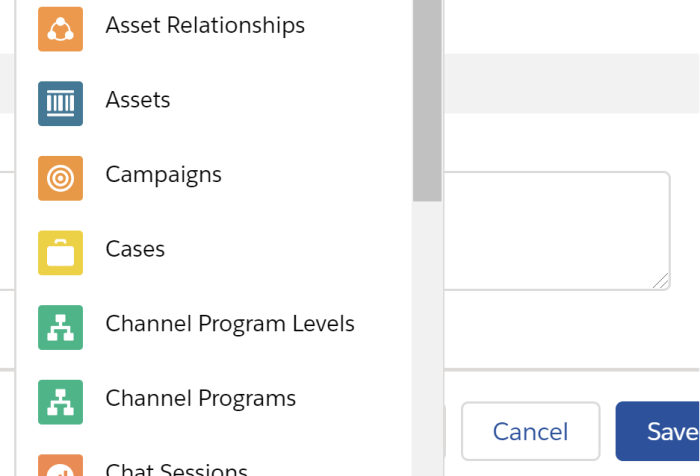Click the orange Chat Sessions icon
700x476 pixels.
tap(60, 466)
